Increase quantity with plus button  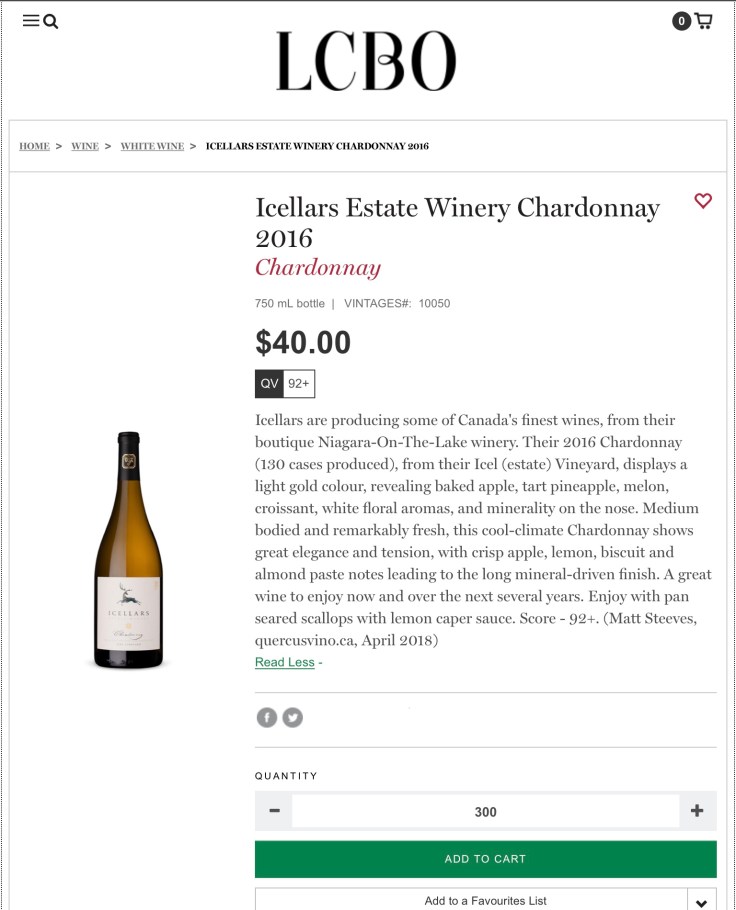coord(697,811)
